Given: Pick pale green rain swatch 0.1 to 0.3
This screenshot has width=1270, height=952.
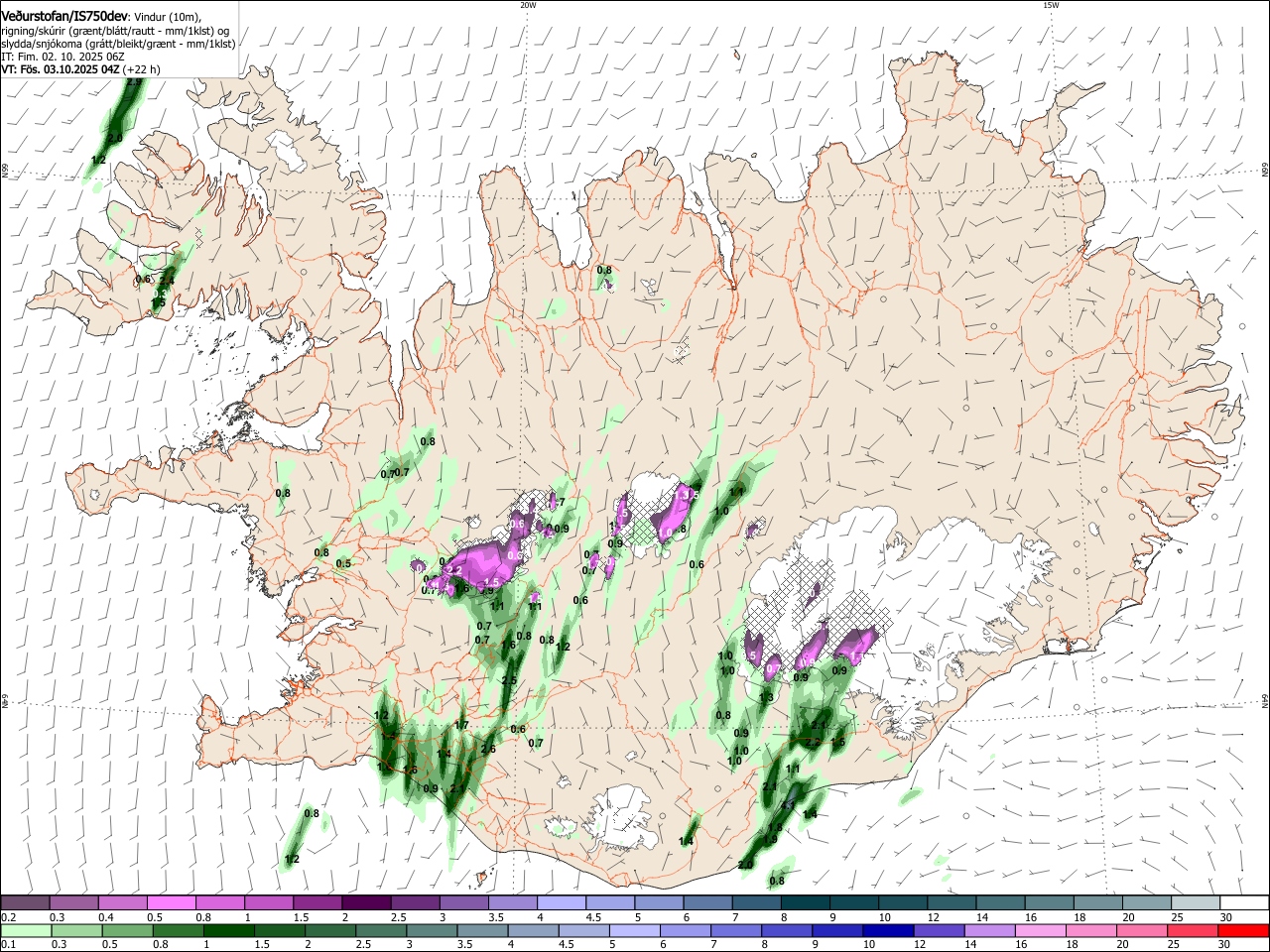Looking at the screenshot, I should [x=26, y=931].
